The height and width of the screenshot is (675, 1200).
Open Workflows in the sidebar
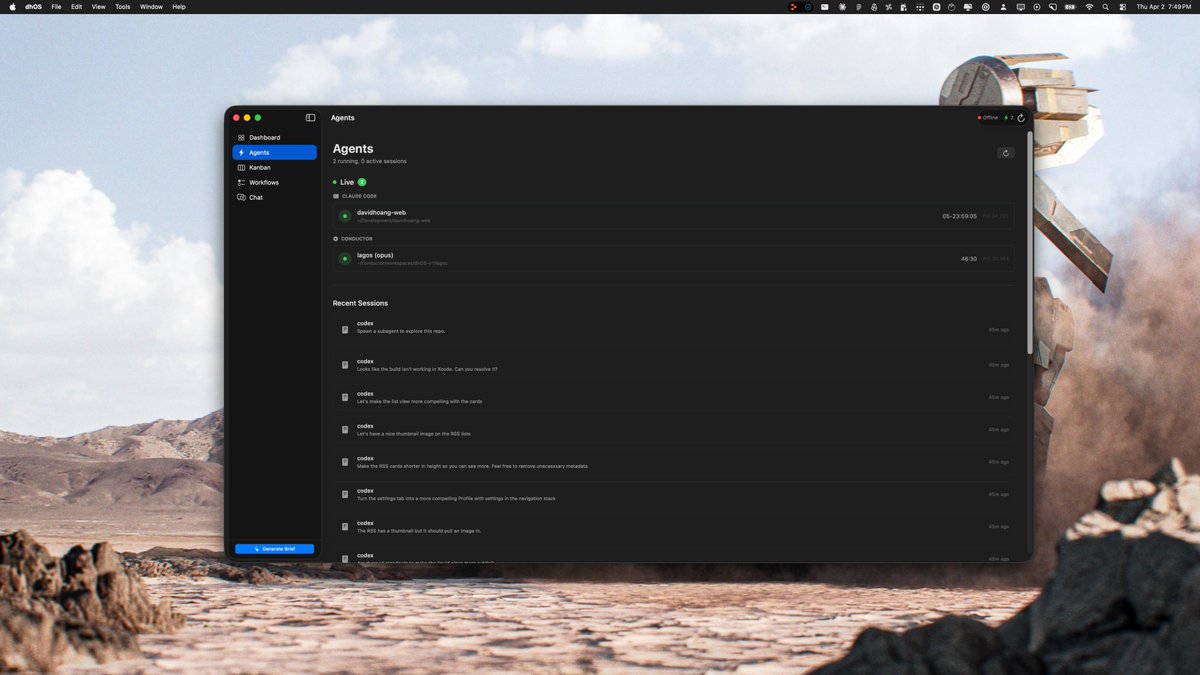coord(274,182)
